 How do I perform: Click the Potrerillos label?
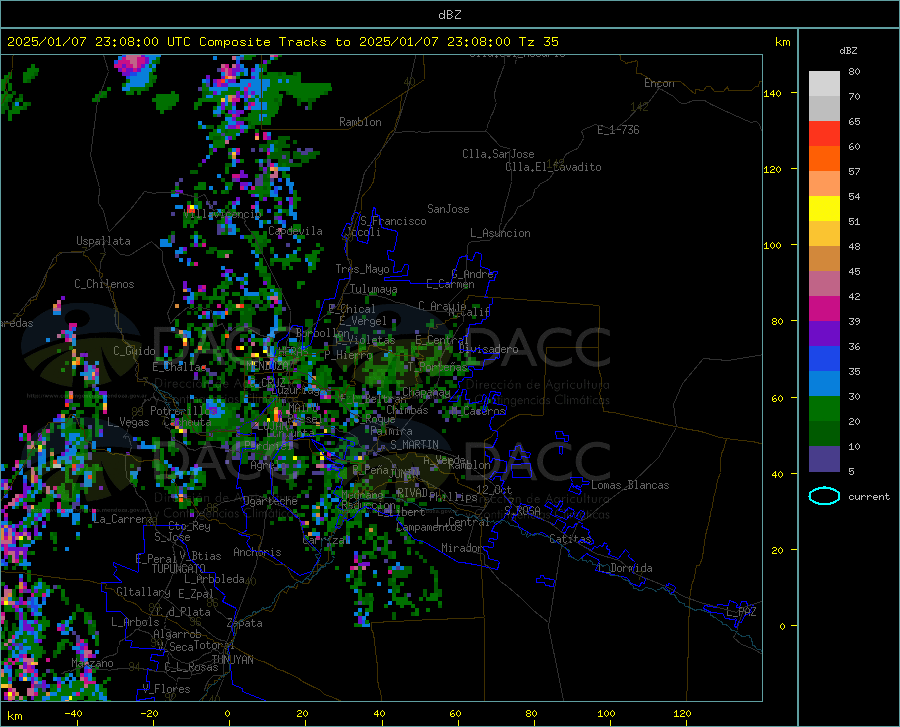pyautogui.click(x=183, y=411)
